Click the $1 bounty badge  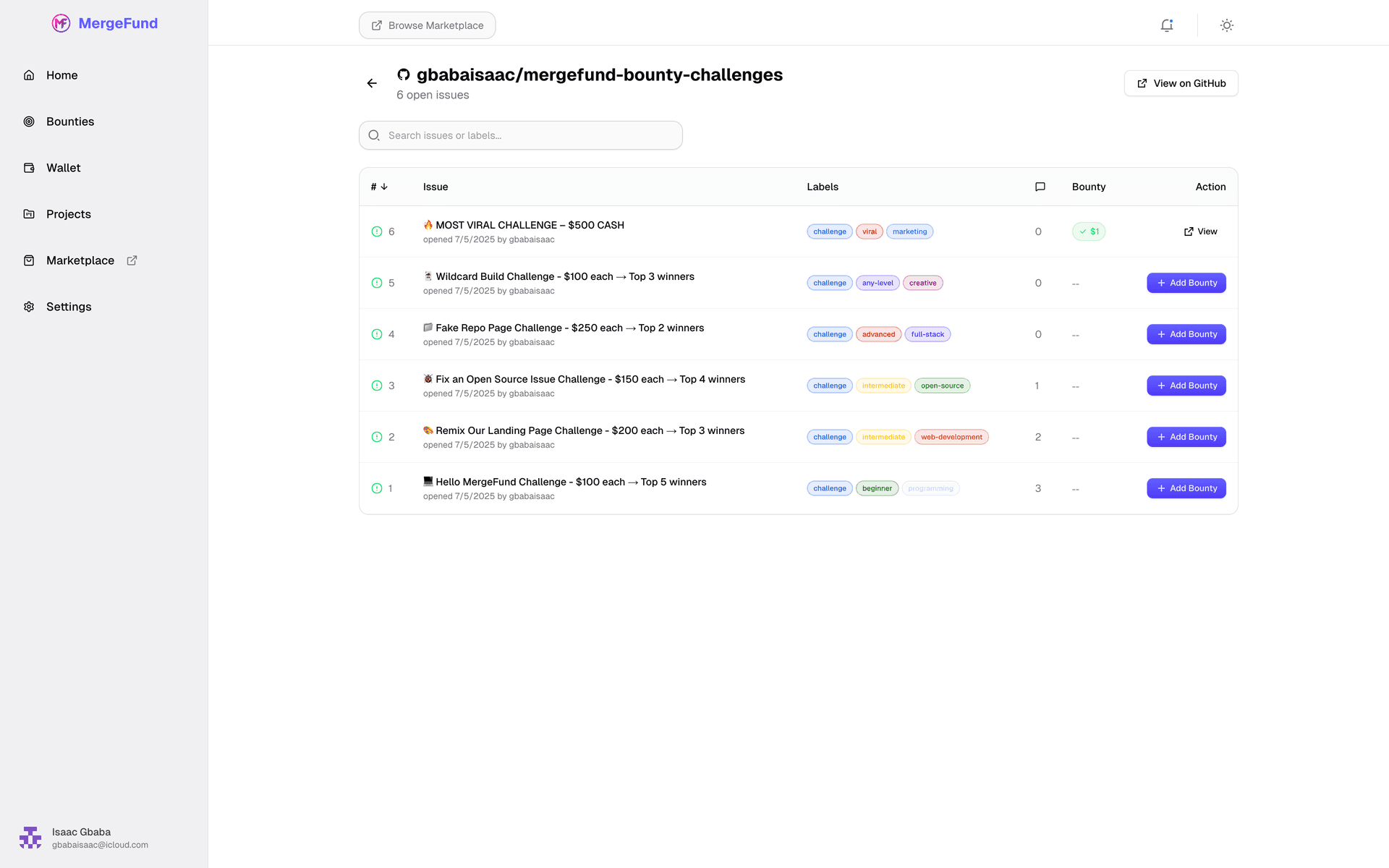[1088, 231]
